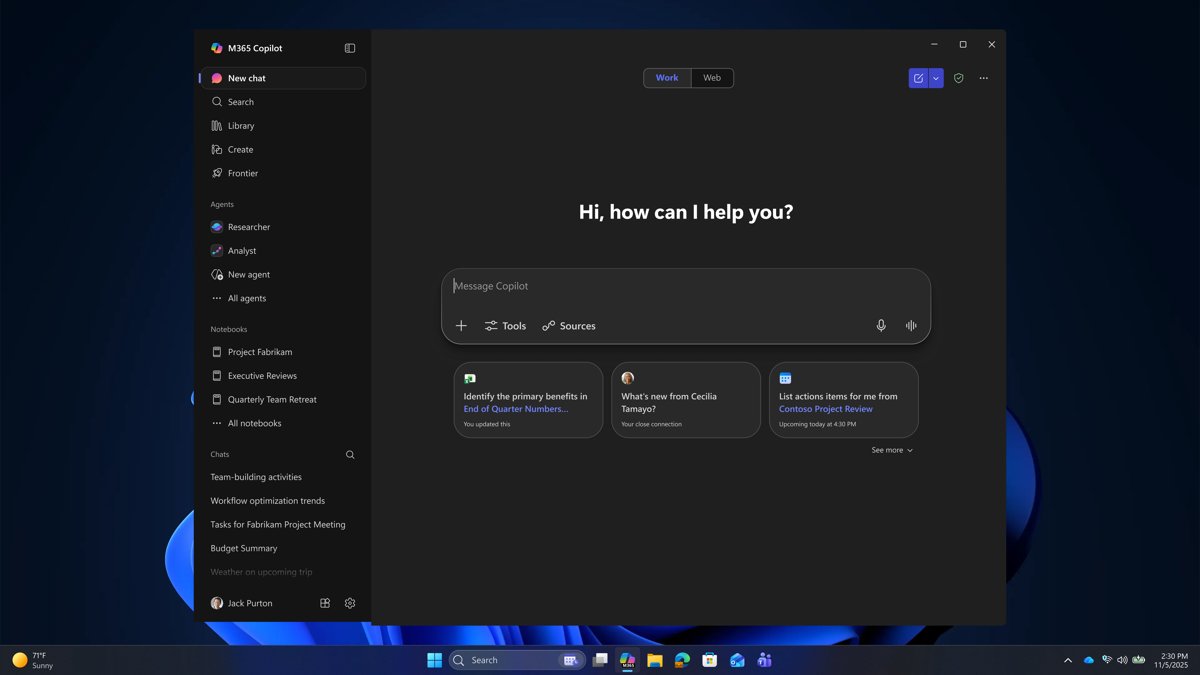
Task: Open Jack Purton profile
Action: 242,603
